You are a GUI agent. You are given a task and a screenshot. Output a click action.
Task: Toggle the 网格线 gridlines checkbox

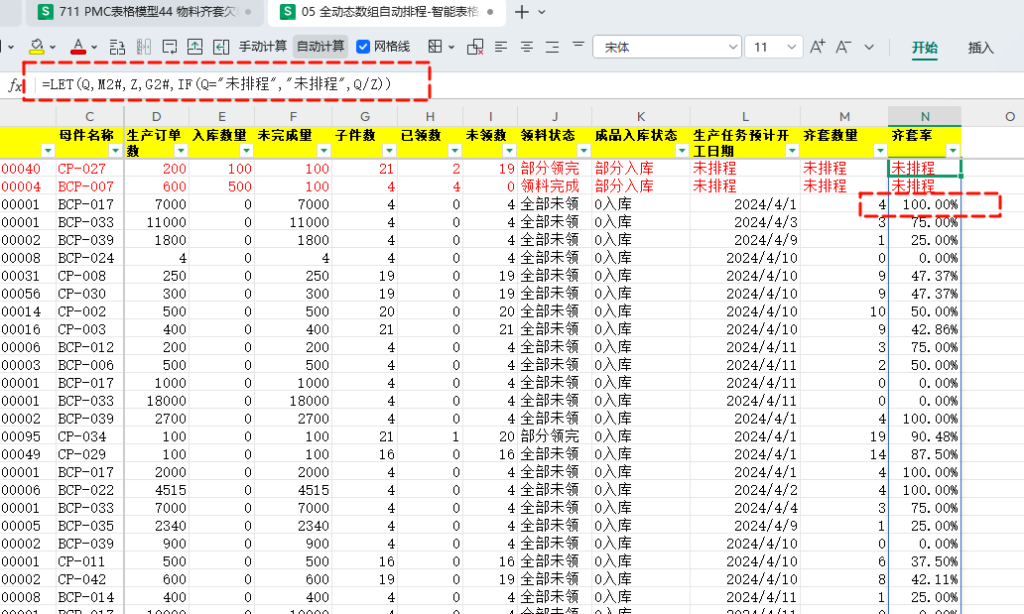pyautogui.click(x=363, y=46)
